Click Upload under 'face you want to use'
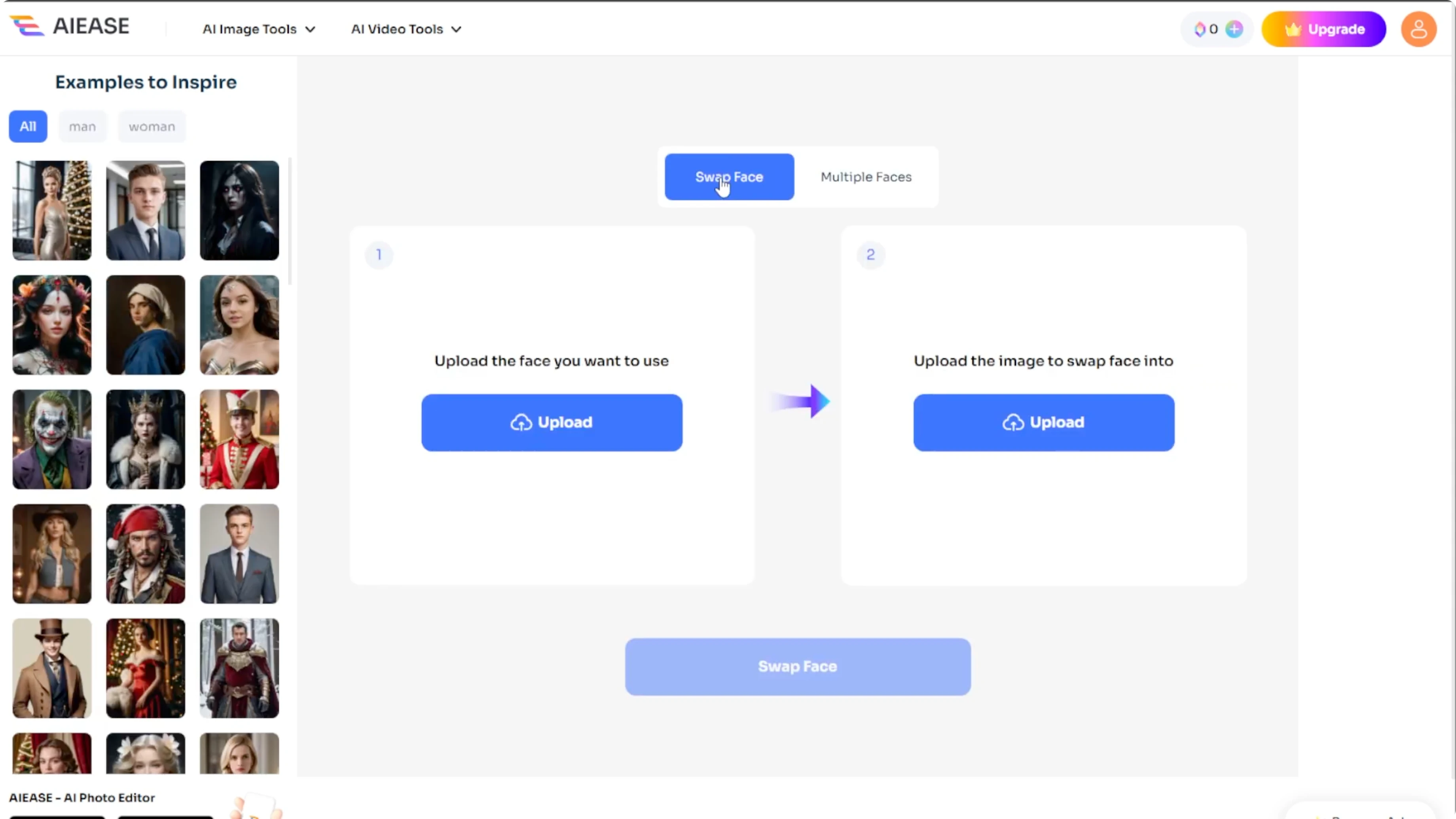Screen dimensions: 1456x819 (552, 422)
